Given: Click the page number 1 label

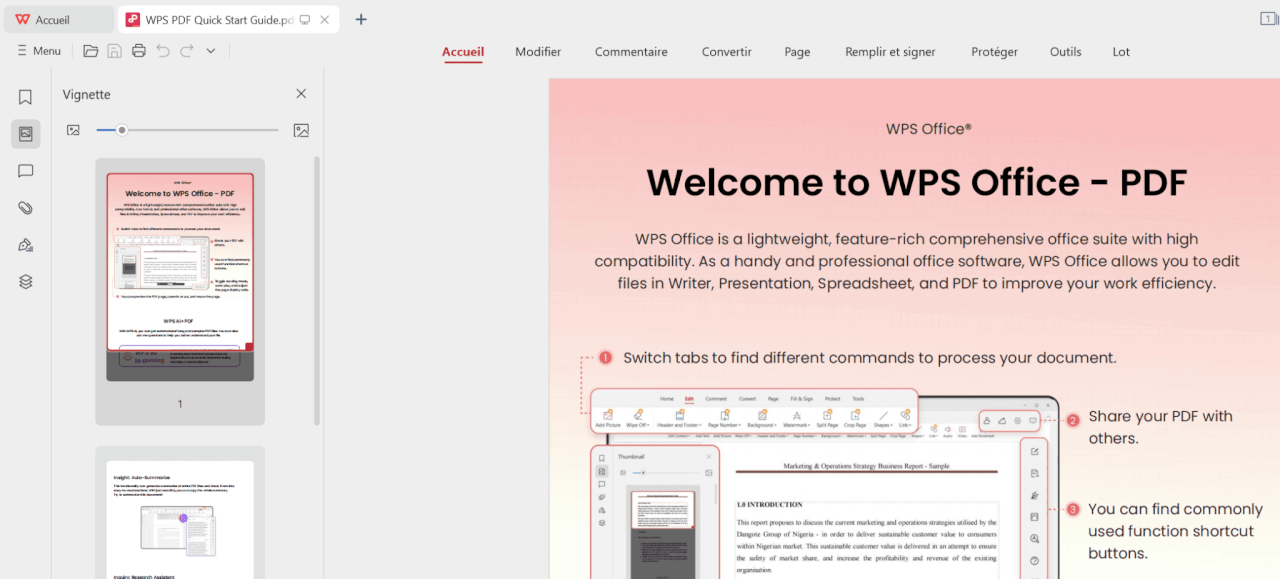Looking at the screenshot, I should [180, 404].
